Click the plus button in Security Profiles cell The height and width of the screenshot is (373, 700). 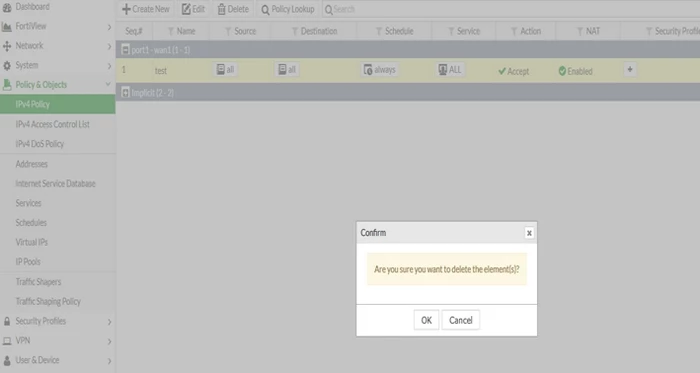click(630, 70)
